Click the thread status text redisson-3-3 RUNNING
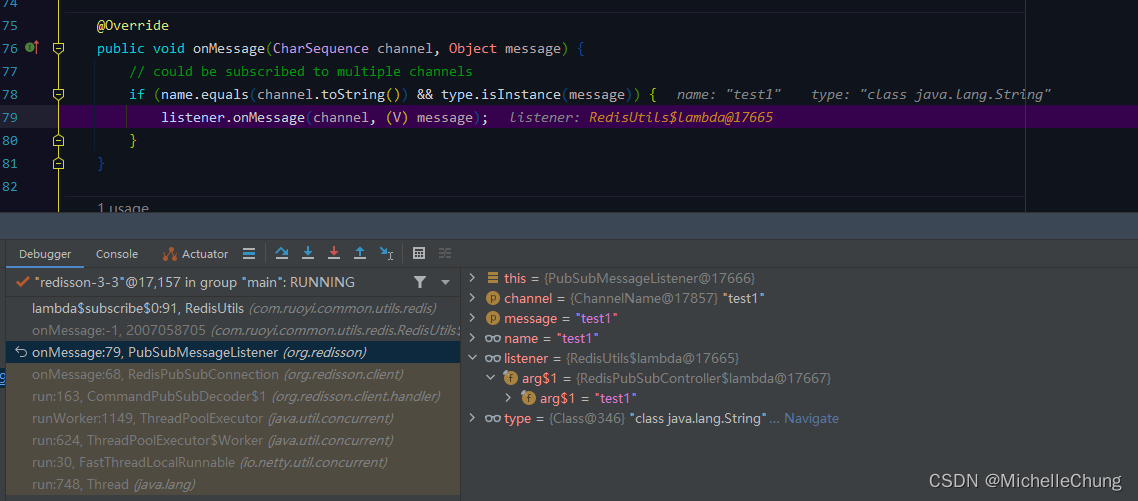The image size is (1138, 501). click(x=195, y=282)
